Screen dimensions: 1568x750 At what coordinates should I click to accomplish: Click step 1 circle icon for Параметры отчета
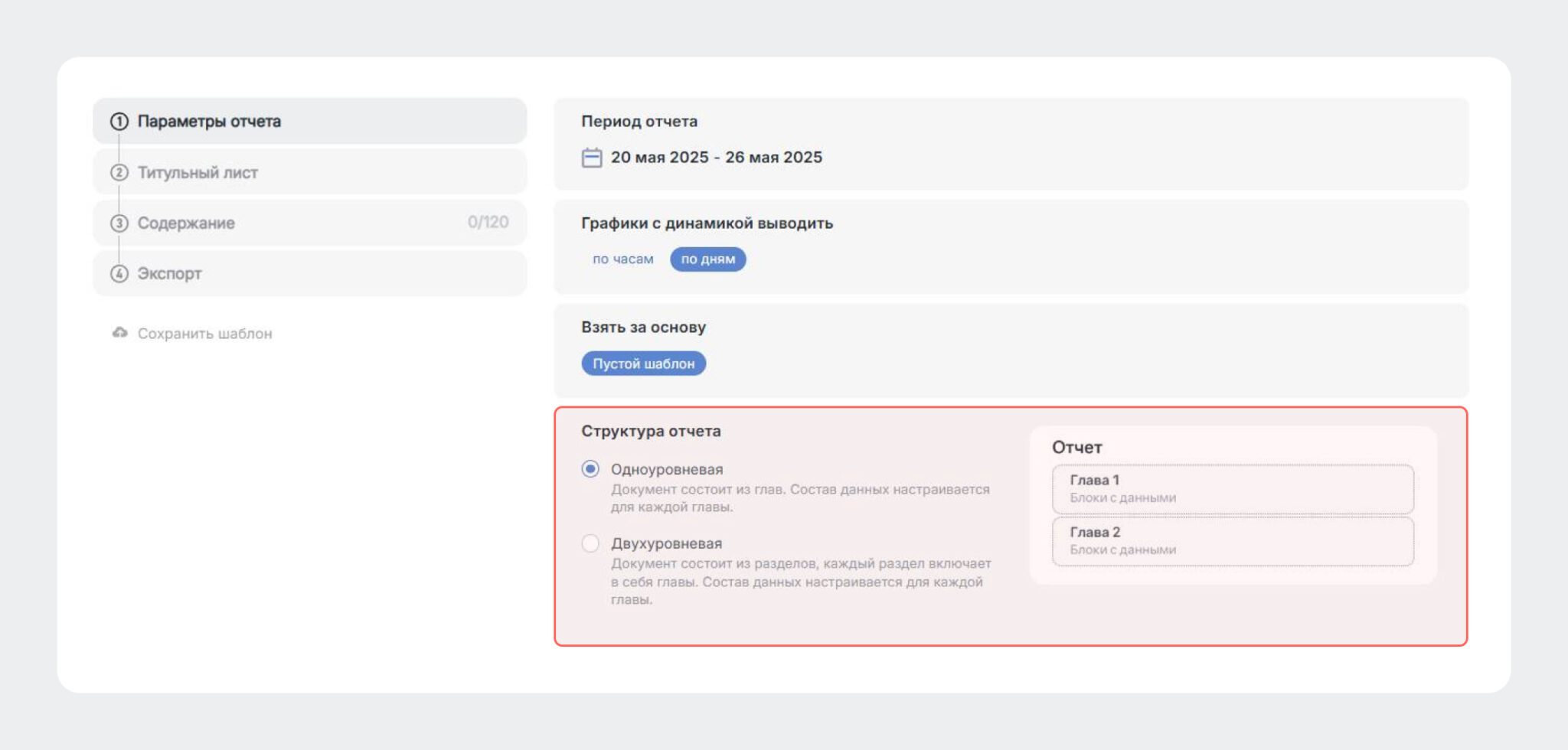click(x=119, y=122)
